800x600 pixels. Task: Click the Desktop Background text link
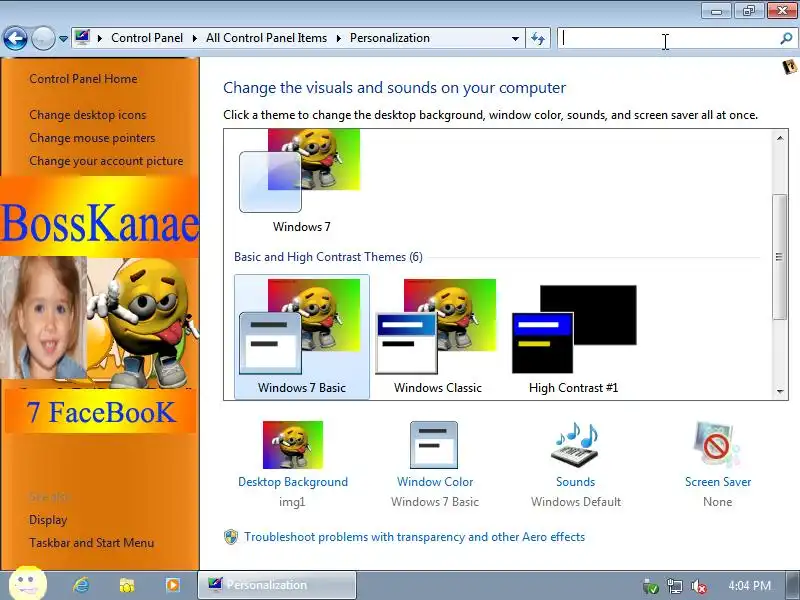[293, 482]
